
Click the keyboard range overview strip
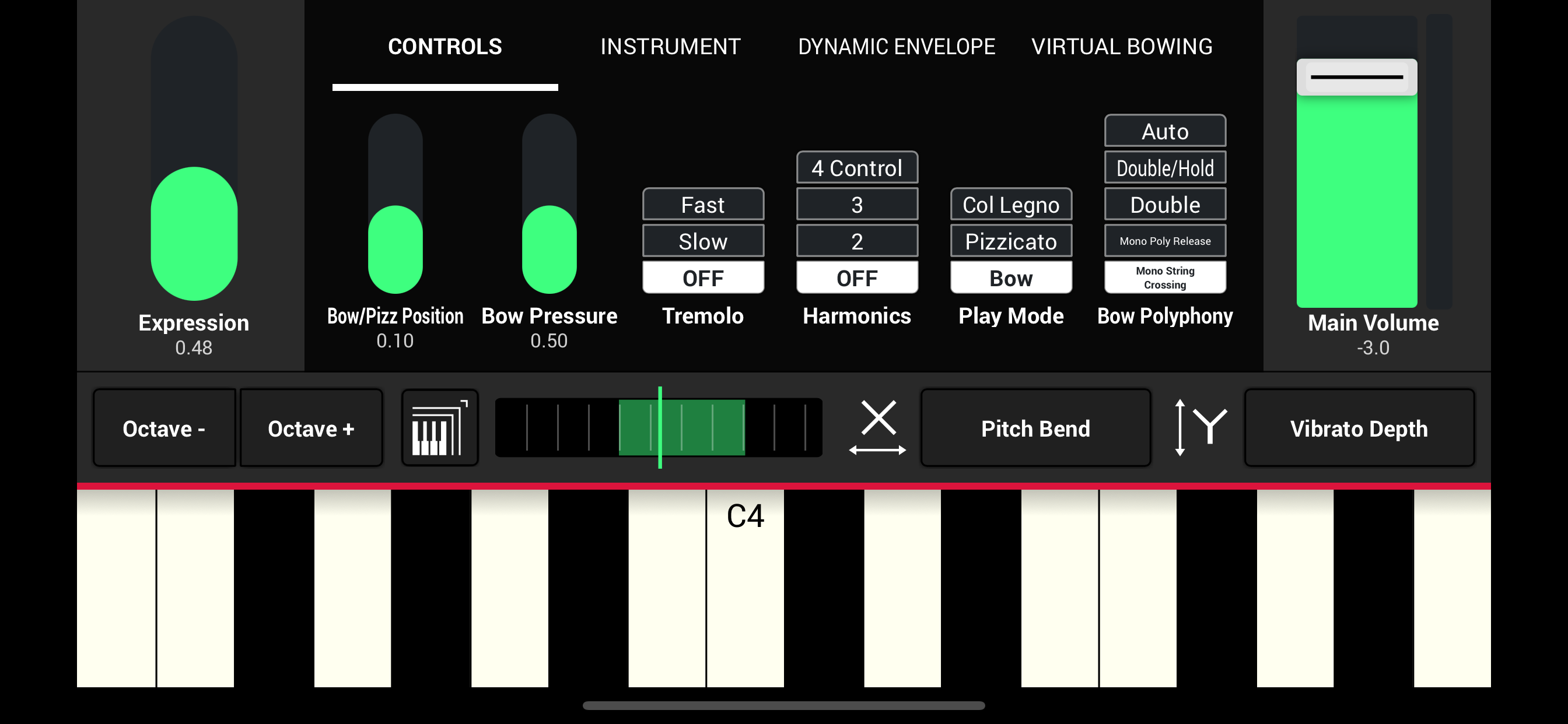click(x=659, y=428)
